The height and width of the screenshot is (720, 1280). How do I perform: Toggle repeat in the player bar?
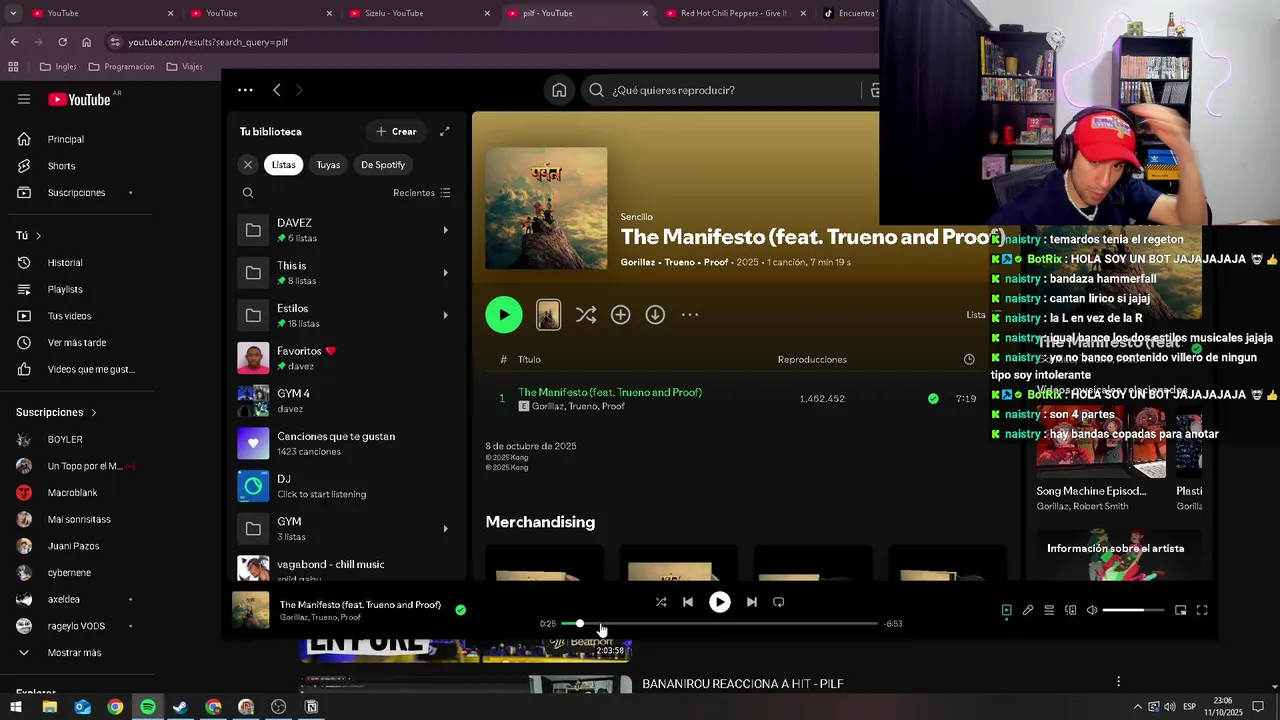coord(779,602)
